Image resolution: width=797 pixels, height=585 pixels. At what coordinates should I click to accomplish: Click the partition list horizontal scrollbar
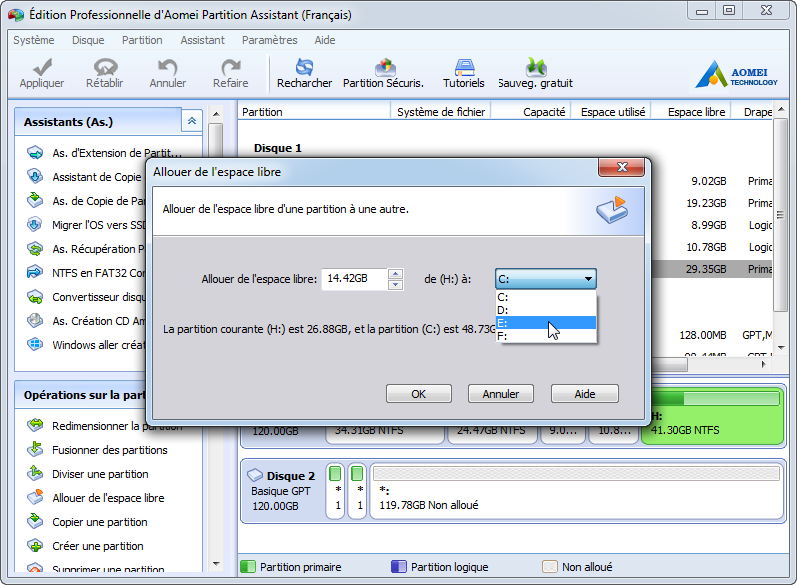pos(668,364)
